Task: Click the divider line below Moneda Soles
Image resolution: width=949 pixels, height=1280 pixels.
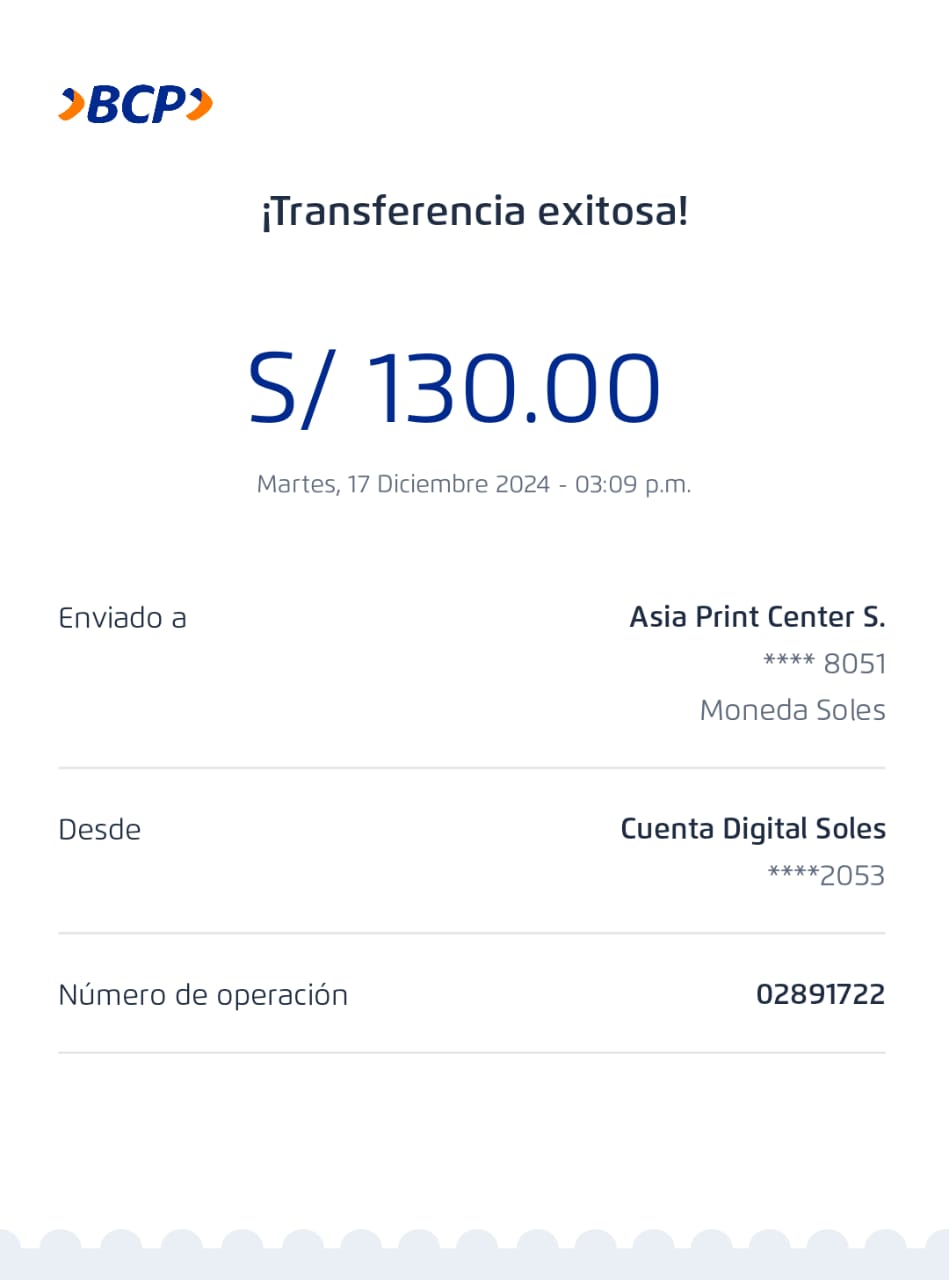Action: (471, 768)
